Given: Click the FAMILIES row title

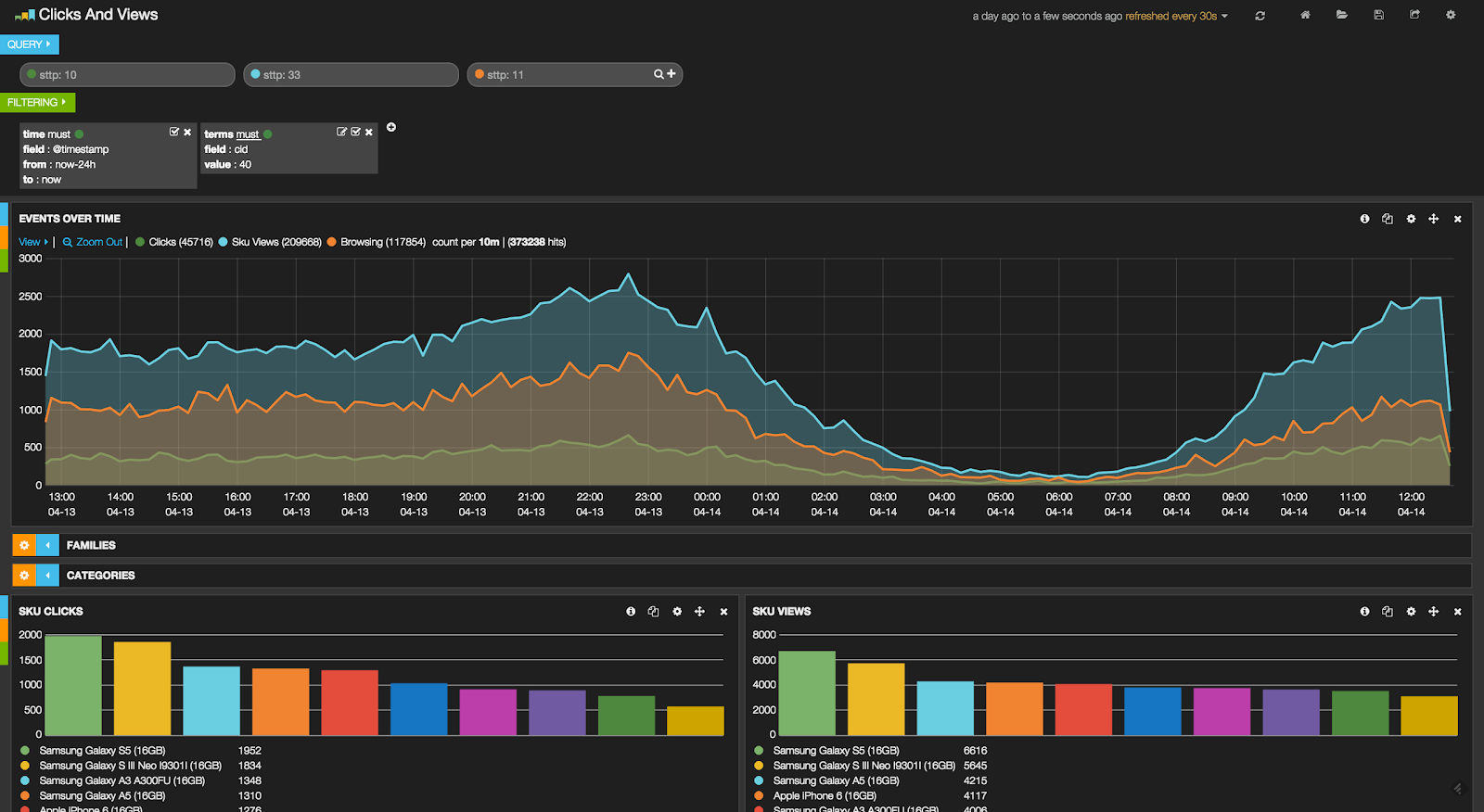Looking at the screenshot, I should [91, 545].
